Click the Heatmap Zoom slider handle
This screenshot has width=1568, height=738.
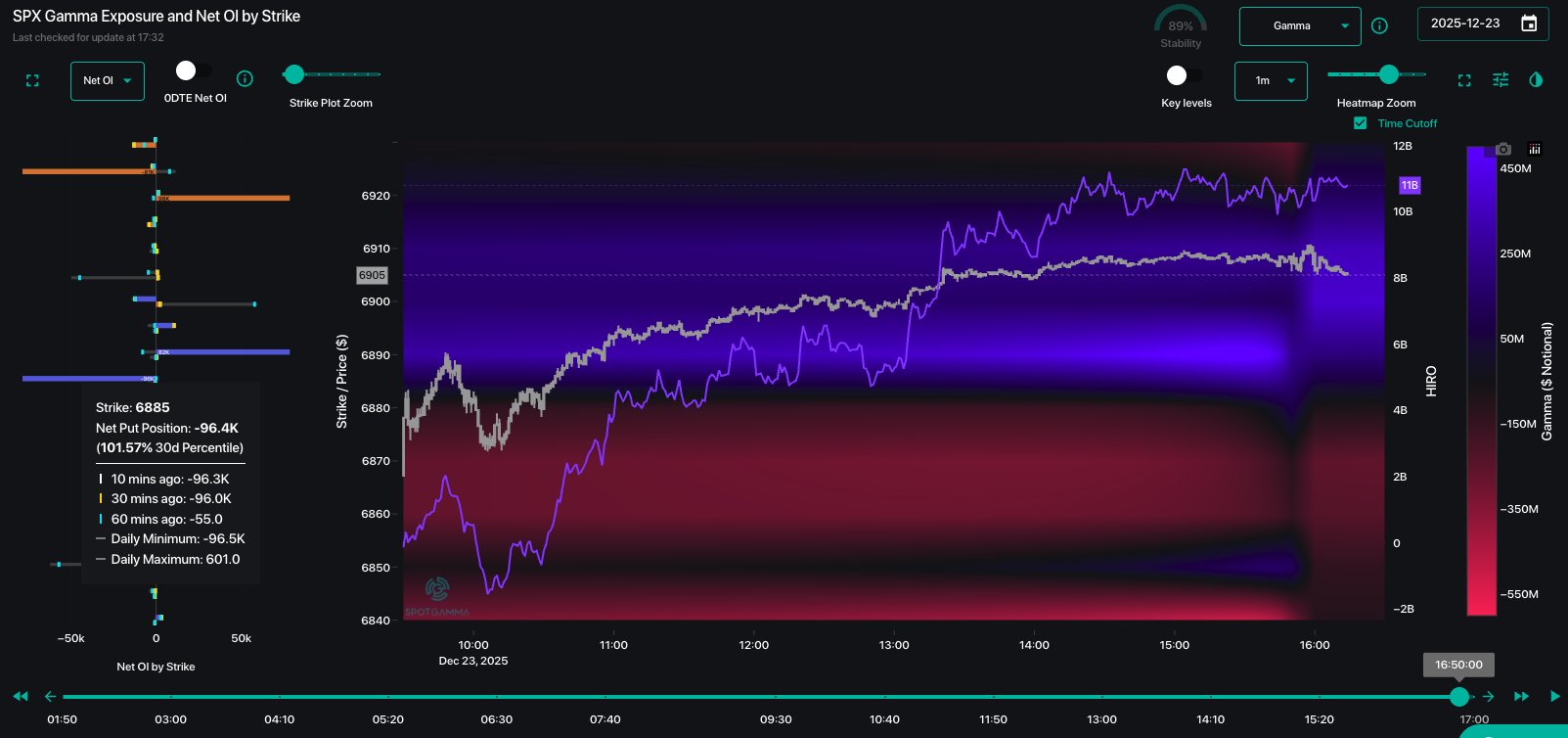click(1388, 74)
